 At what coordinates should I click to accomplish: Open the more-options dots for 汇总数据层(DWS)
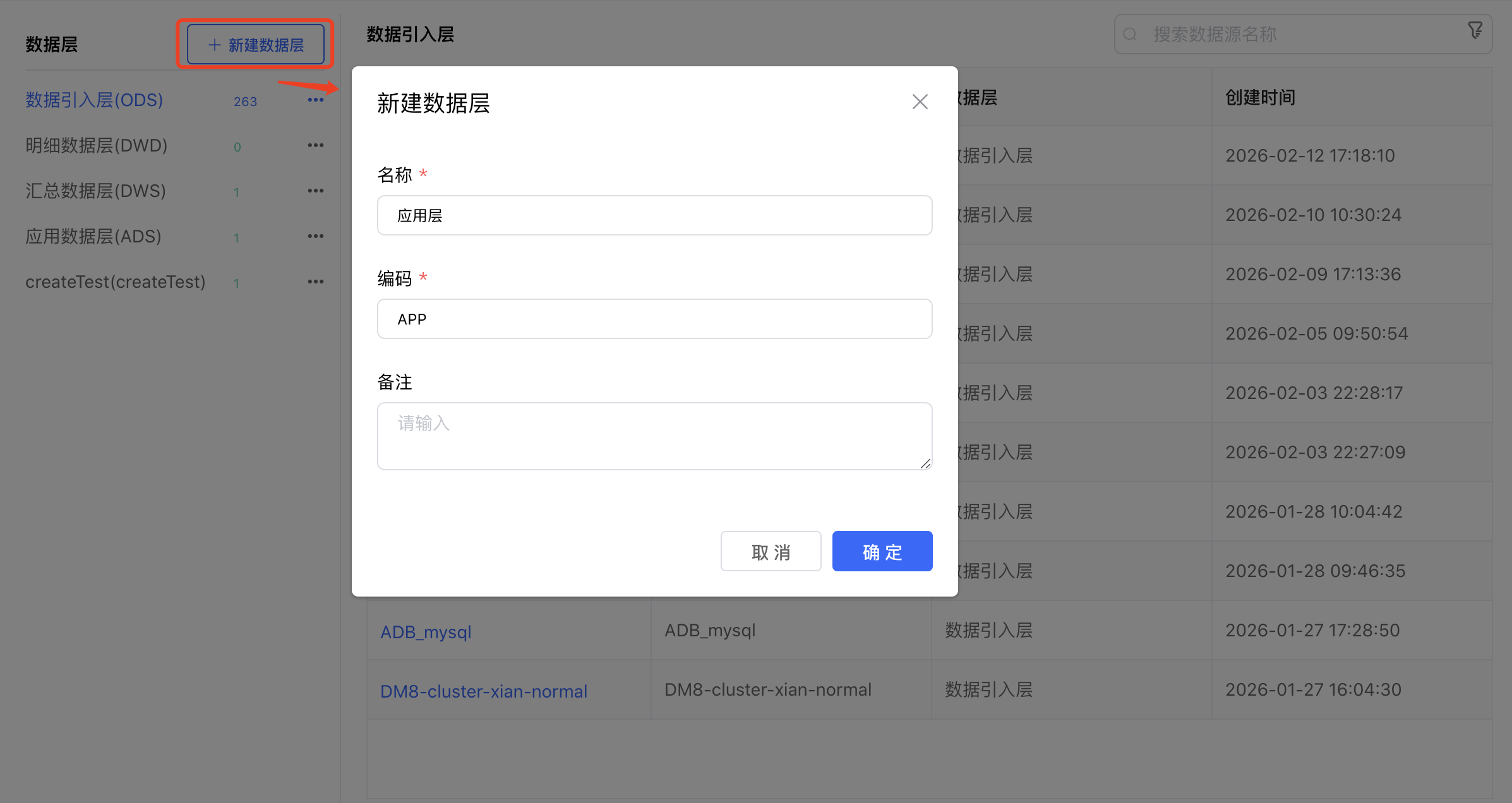(x=315, y=191)
